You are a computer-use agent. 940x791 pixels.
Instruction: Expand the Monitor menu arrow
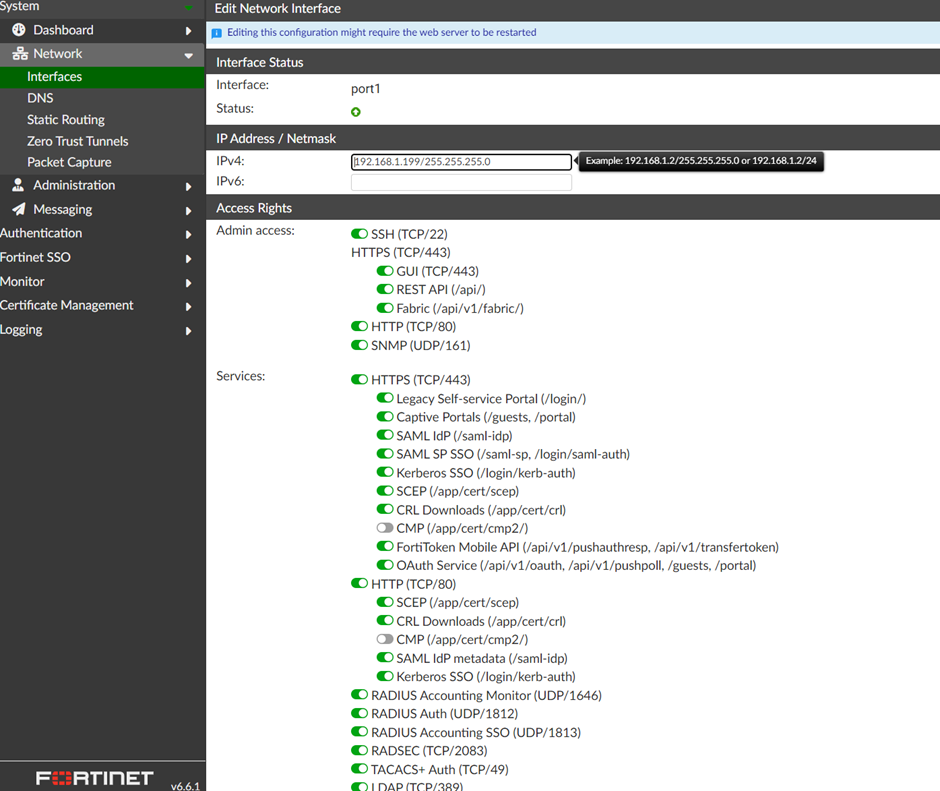click(x=188, y=282)
